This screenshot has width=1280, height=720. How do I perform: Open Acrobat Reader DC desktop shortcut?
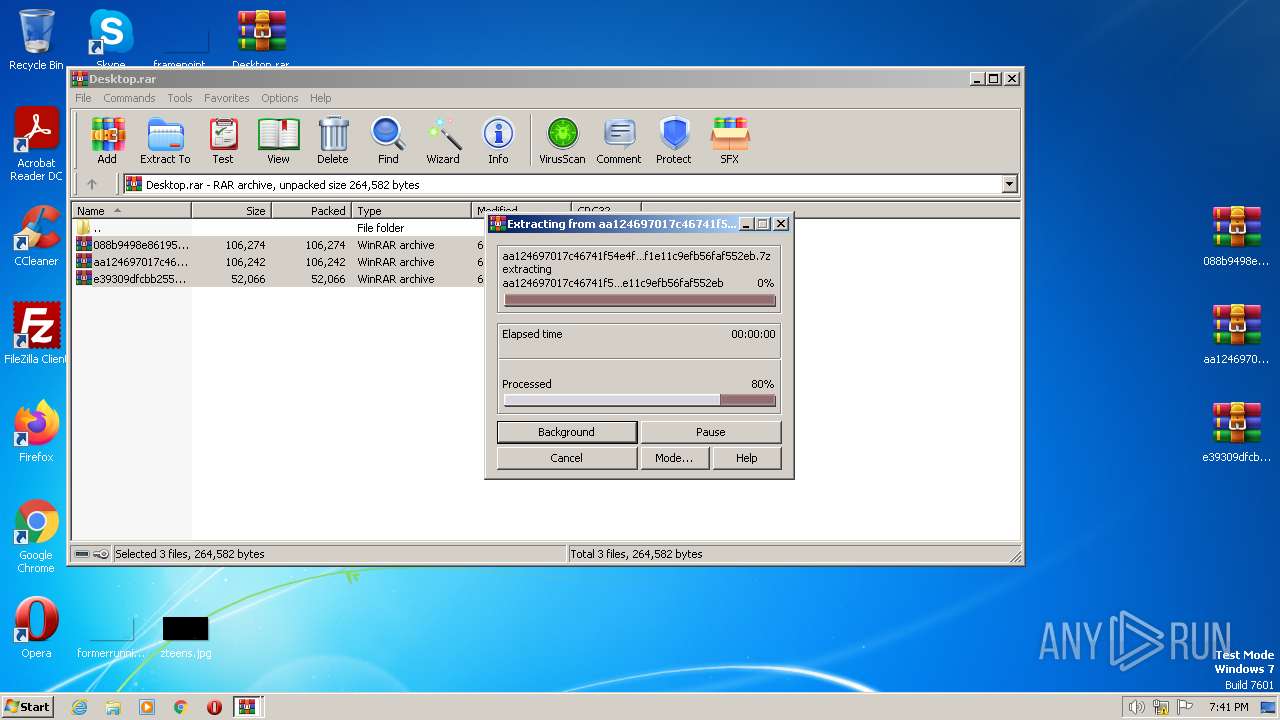[x=36, y=145]
